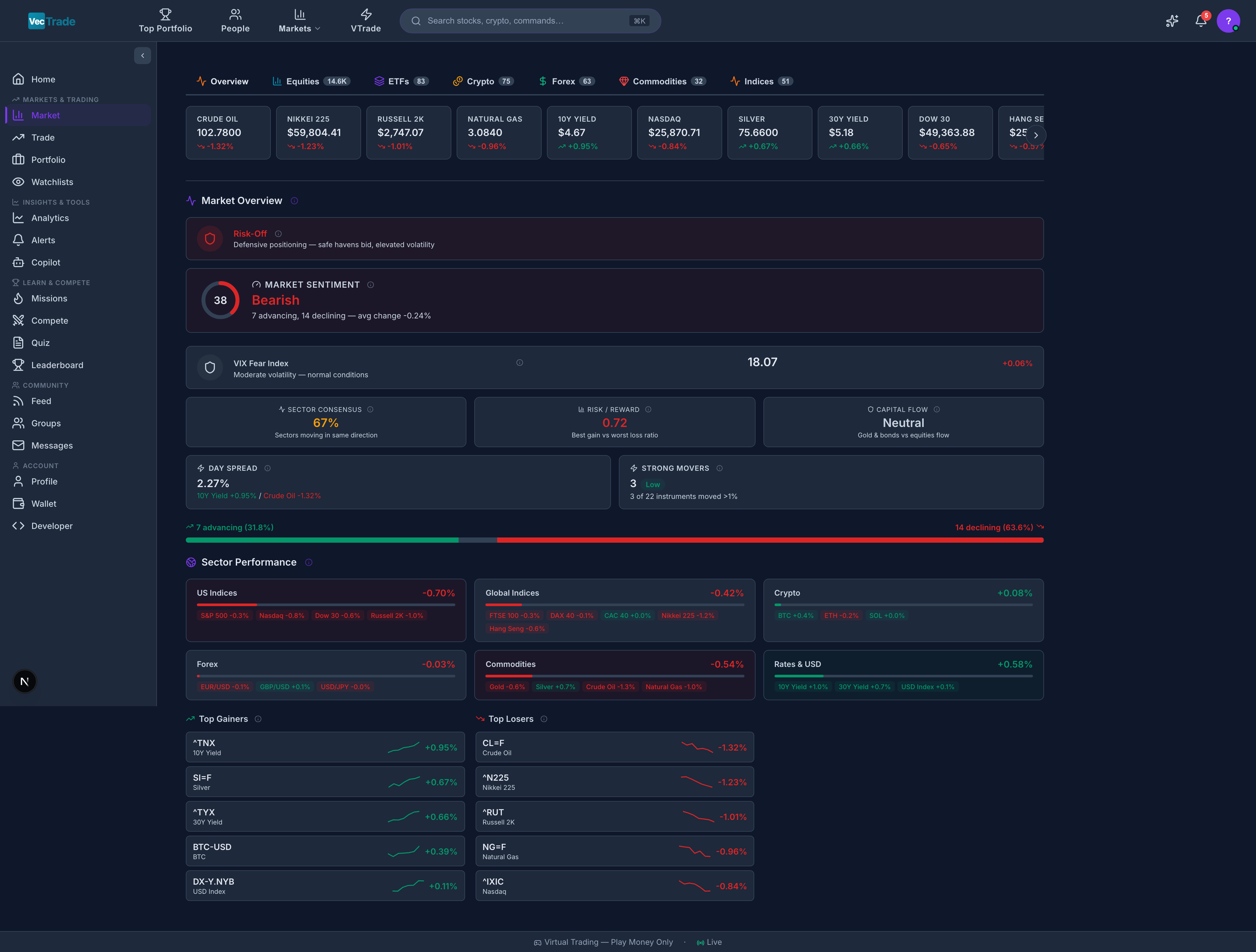Open CL=F Crude Oil loser row

615,747
